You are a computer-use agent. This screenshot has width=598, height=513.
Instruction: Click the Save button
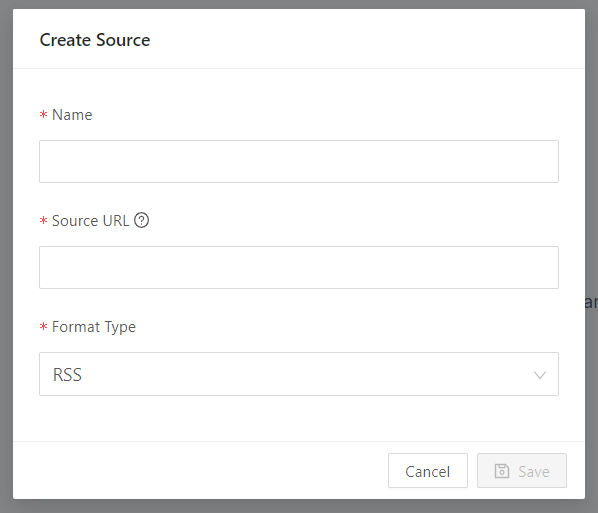(x=522, y=471)
